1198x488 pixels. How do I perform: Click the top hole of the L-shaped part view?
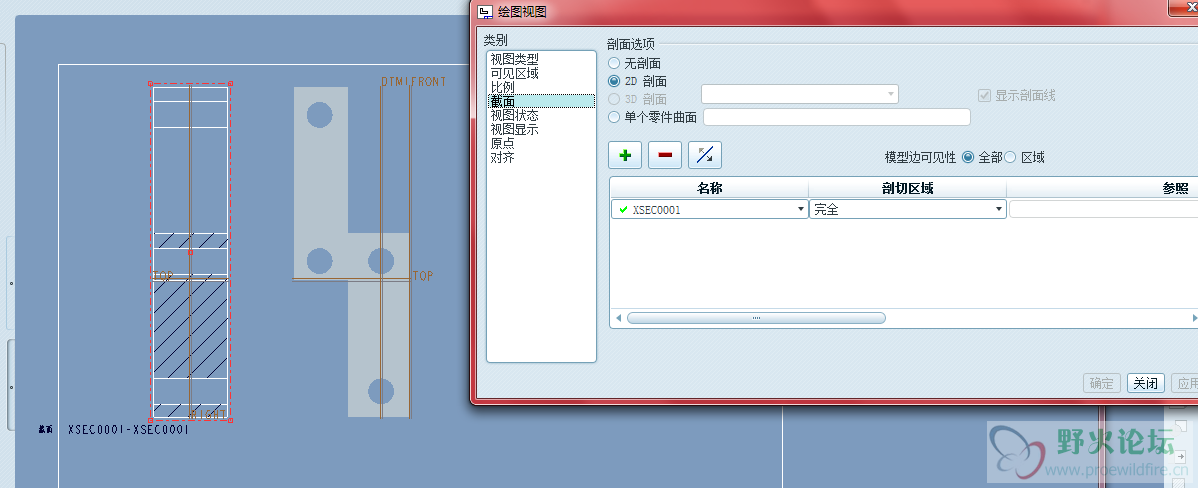[x=319, y=115]
